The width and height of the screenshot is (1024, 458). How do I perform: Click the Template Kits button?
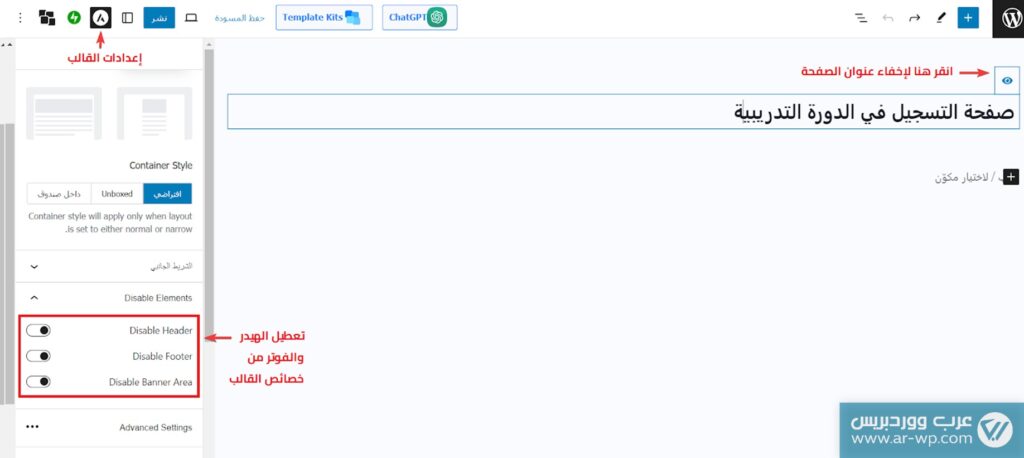[324, 18]
